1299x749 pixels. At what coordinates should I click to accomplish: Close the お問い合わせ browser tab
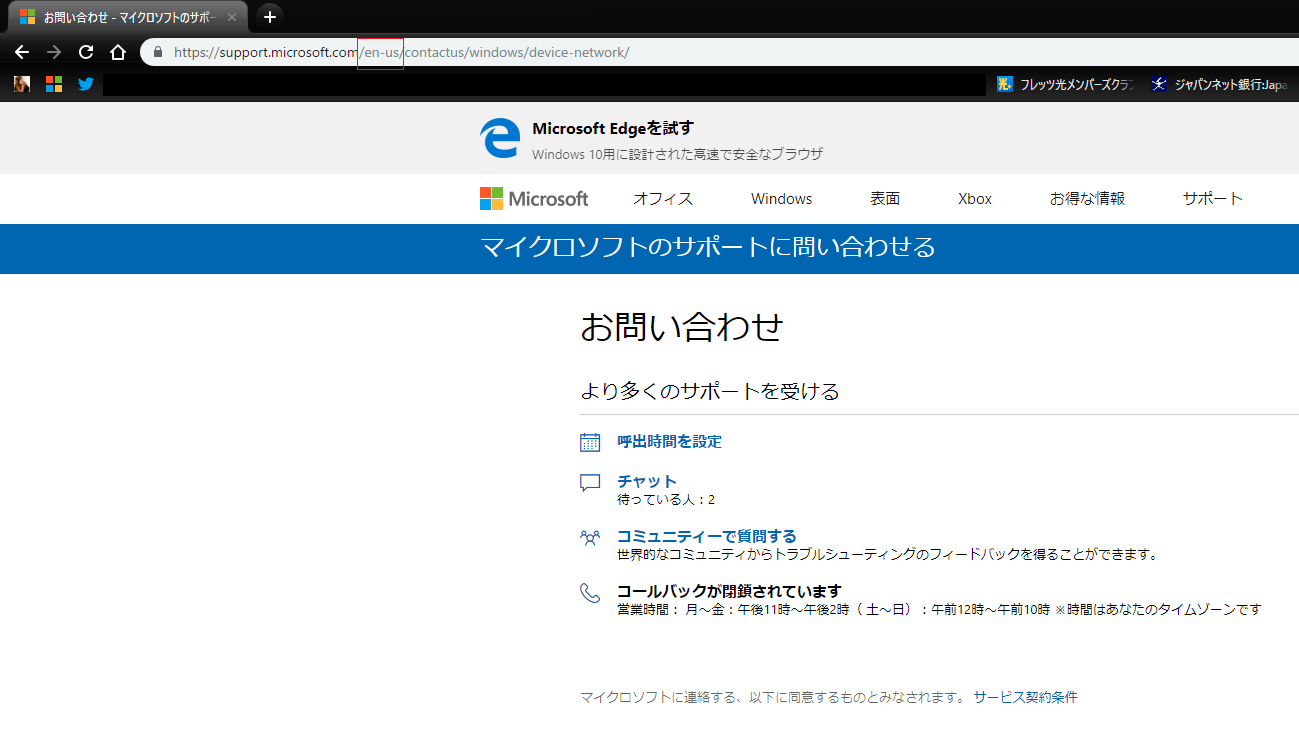click(232, 17)
